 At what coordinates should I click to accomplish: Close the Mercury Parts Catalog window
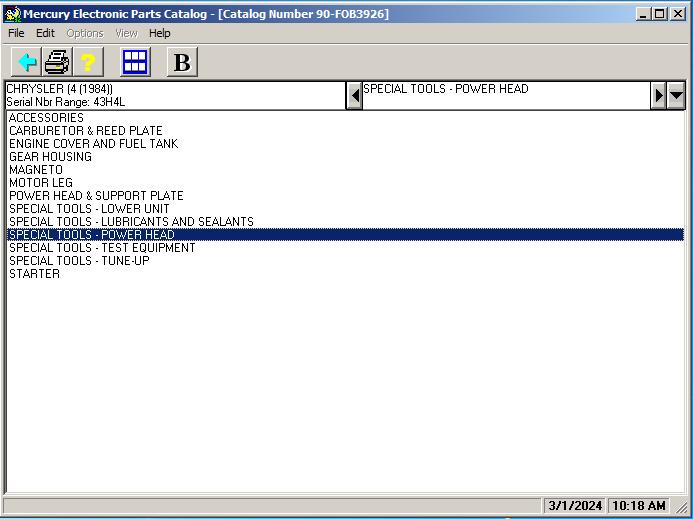[x=678, y=14]
